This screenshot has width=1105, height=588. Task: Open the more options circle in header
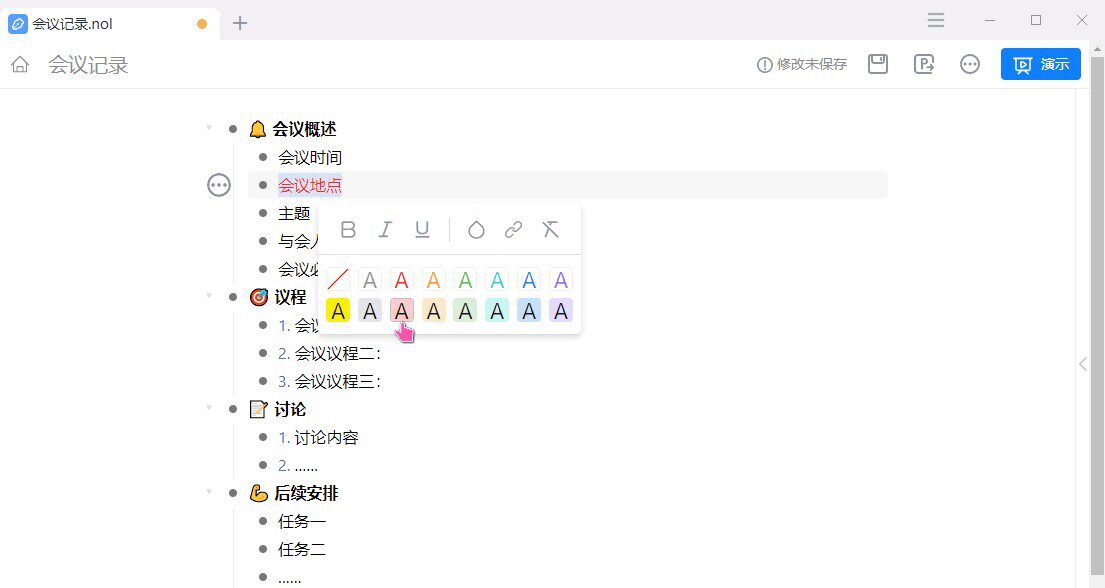point(970,64)
